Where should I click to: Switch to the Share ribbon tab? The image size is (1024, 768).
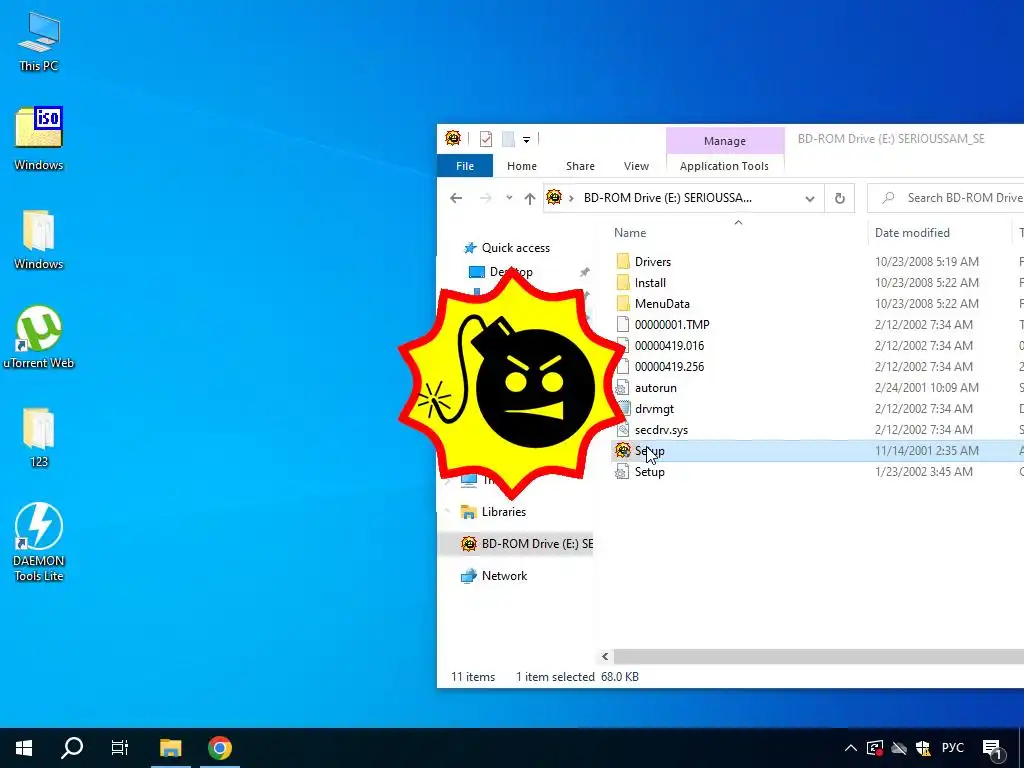coord(580,166)
